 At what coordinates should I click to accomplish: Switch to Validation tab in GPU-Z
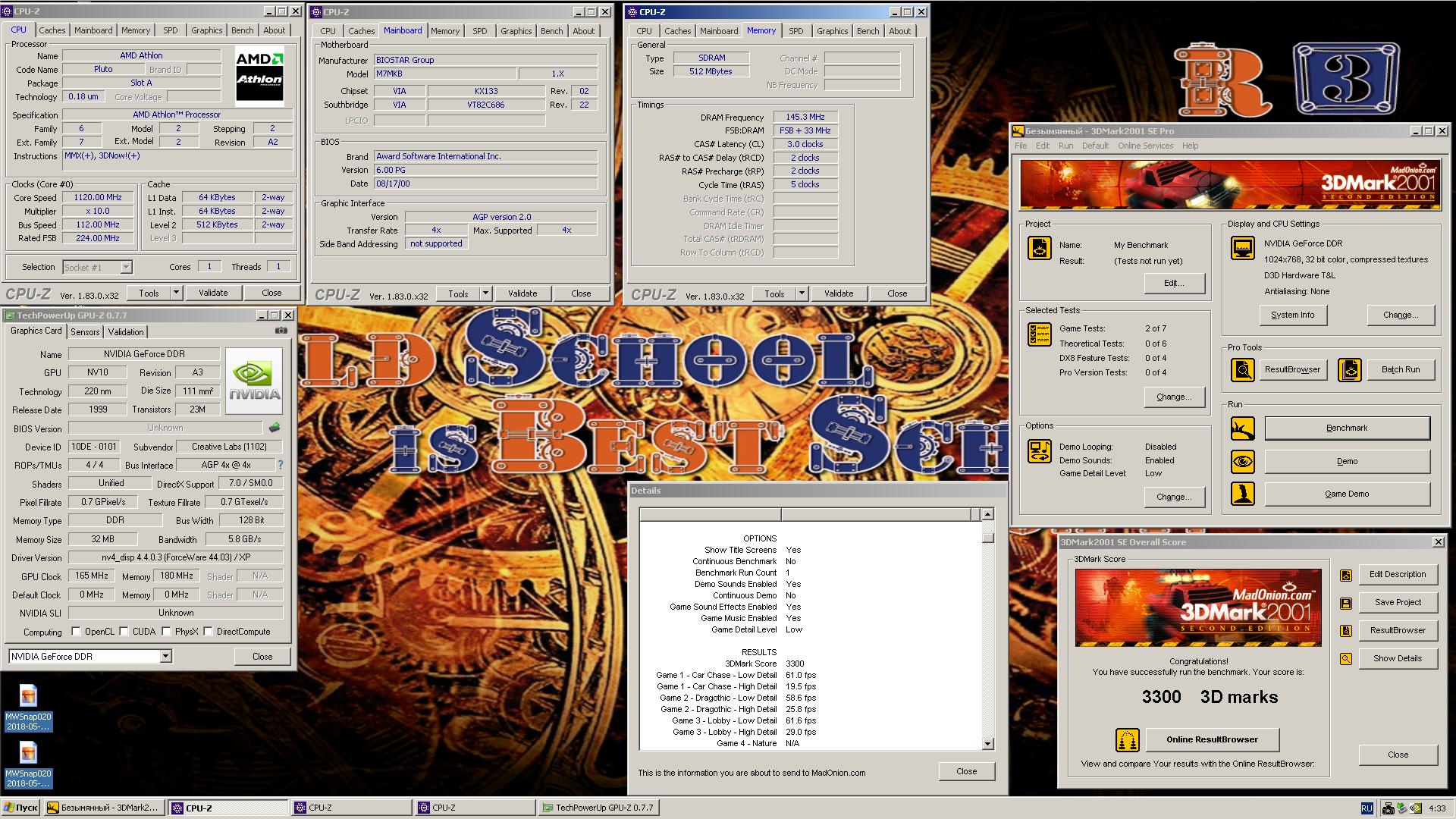(x=126, y=331)
